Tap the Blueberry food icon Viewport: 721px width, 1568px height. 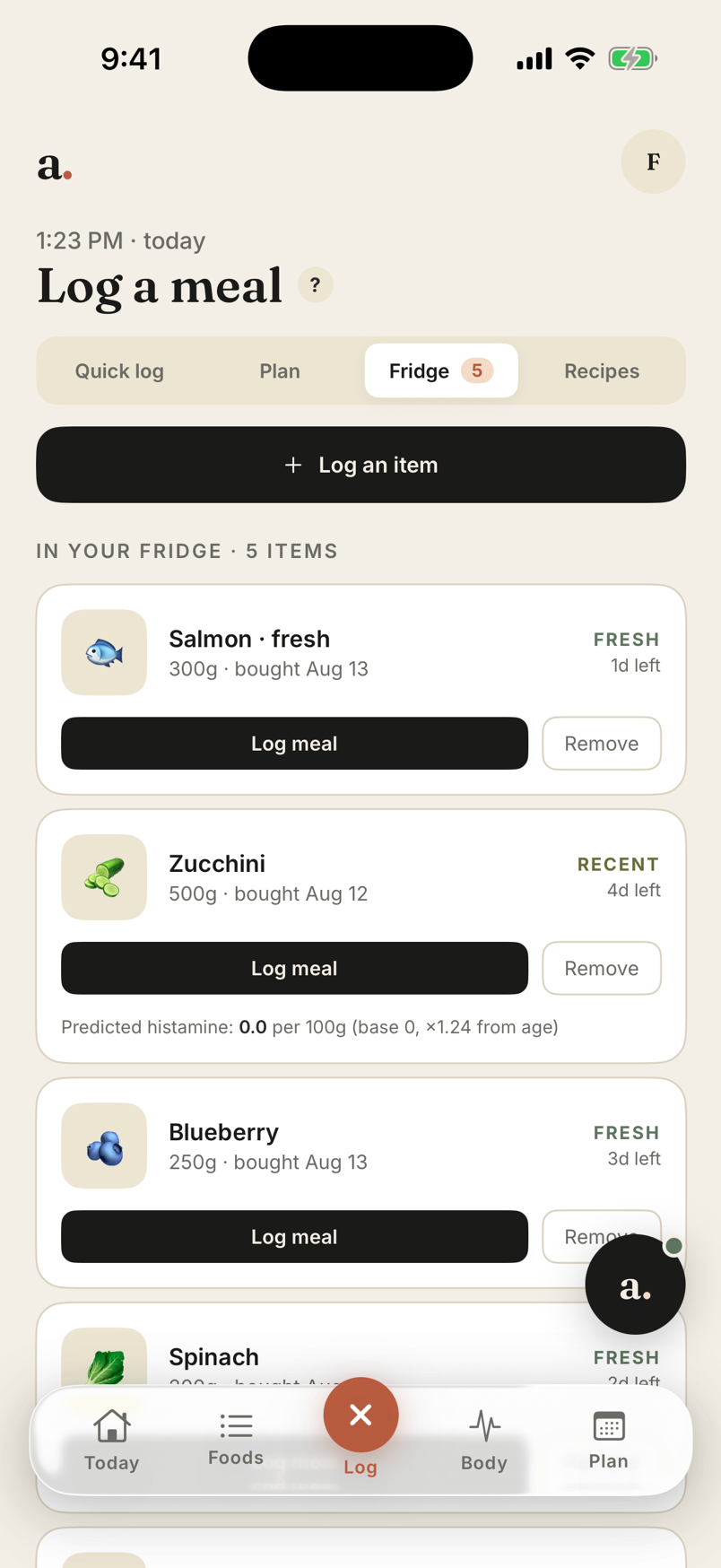104,1146
